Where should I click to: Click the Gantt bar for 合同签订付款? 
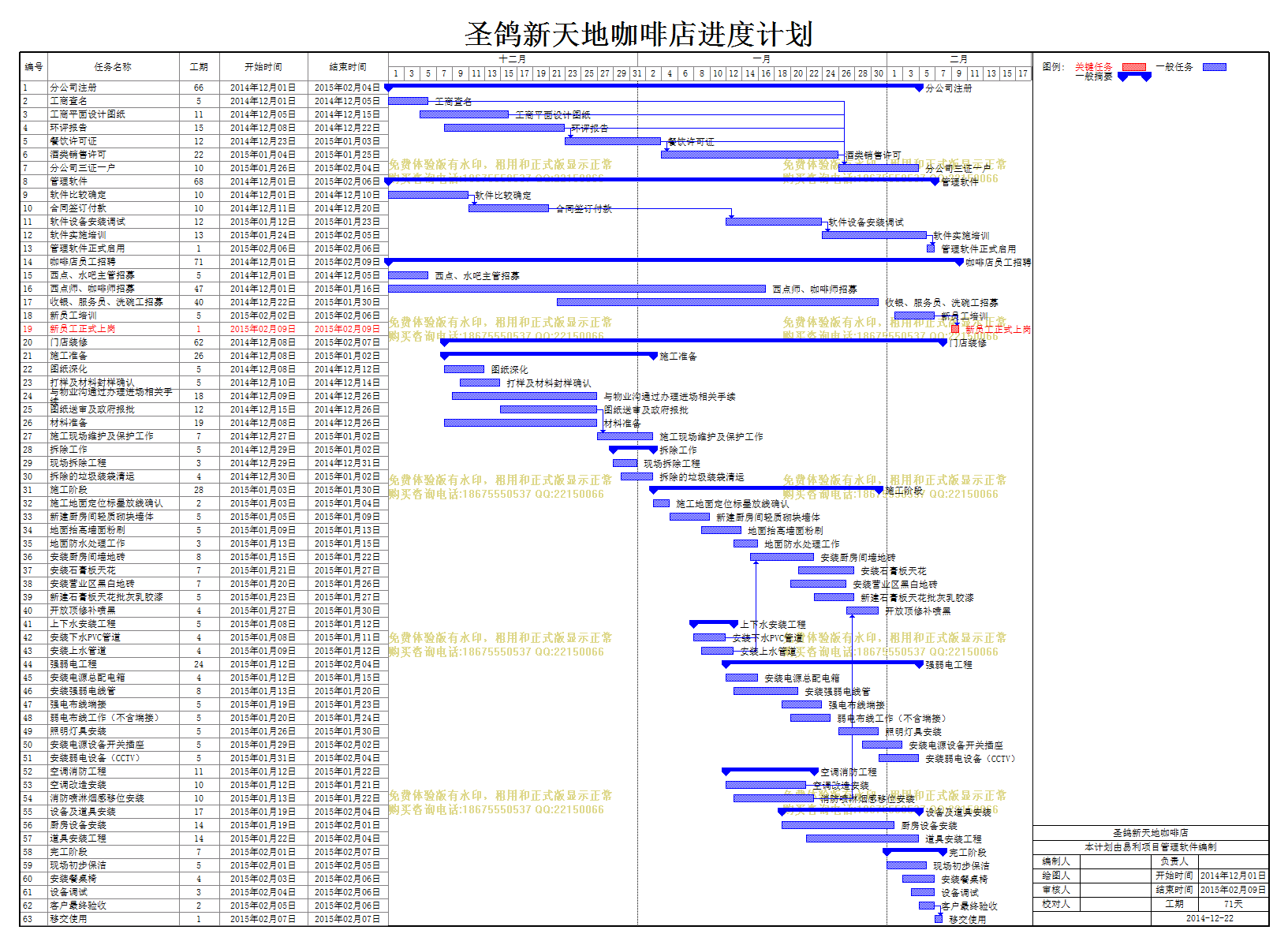(x=509, y=208)
